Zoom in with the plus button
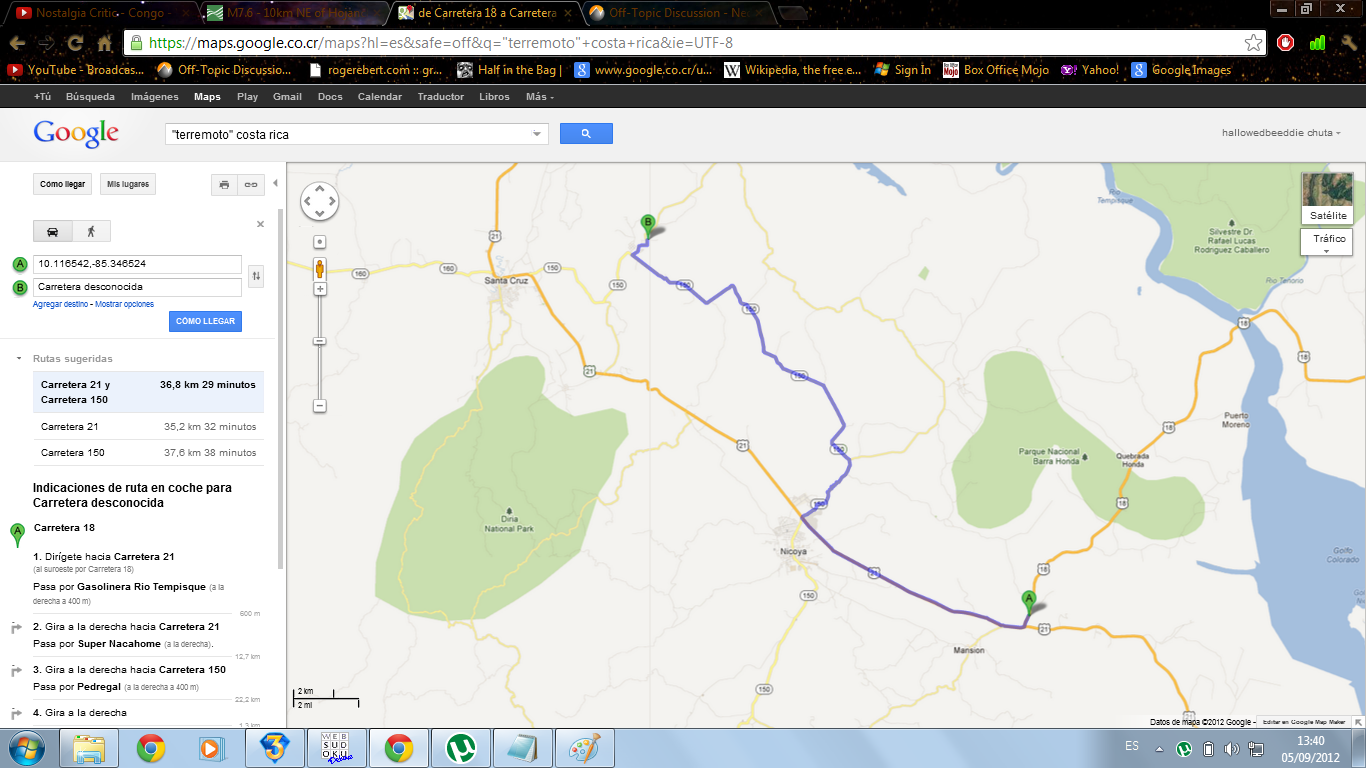1366x768 pixels. (320, 289)
